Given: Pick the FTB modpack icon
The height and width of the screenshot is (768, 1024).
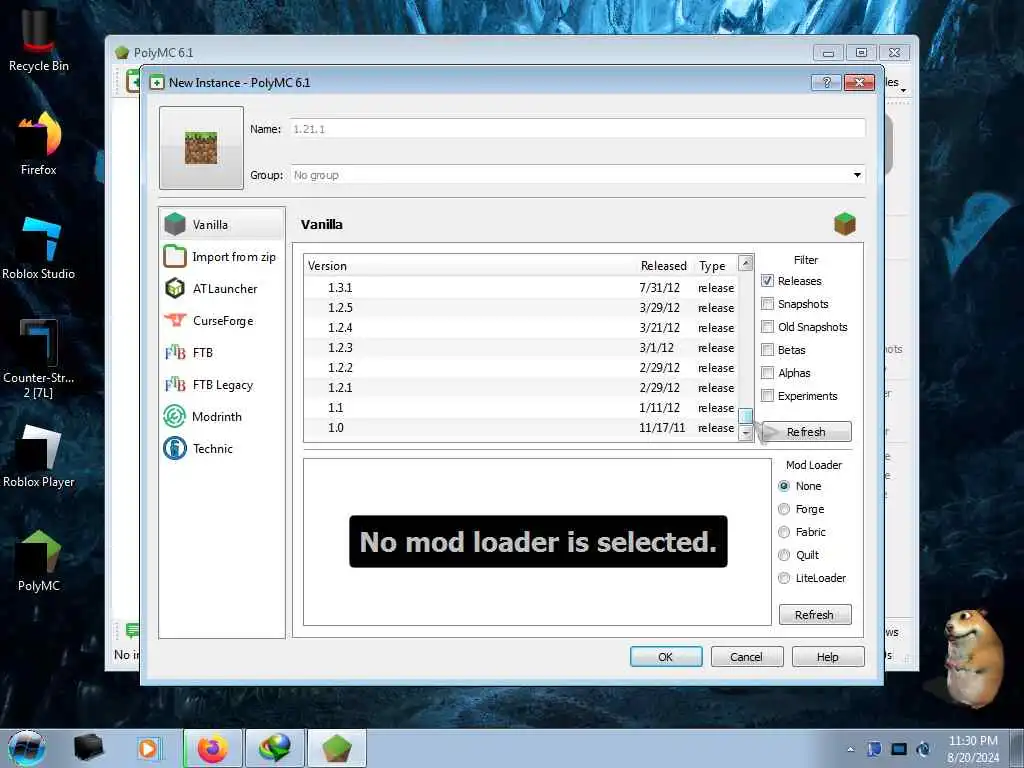Looking at the screenshot, I should (x=175, y=353).
